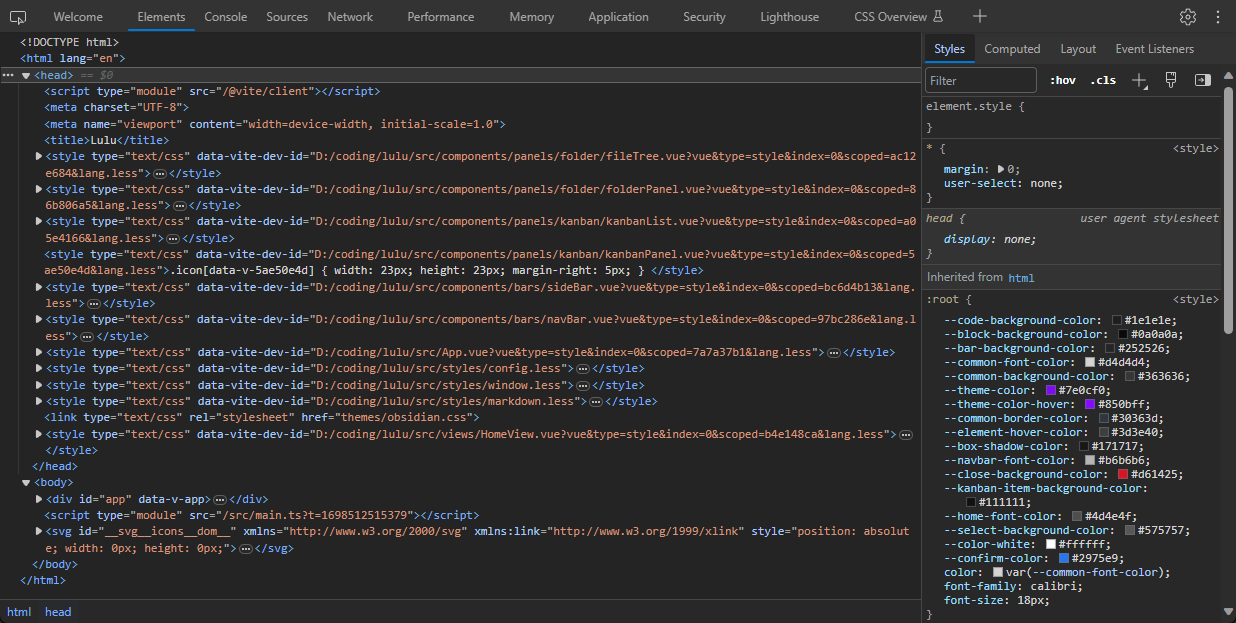
Task: Open the Computed tab
Action: 1012,48
